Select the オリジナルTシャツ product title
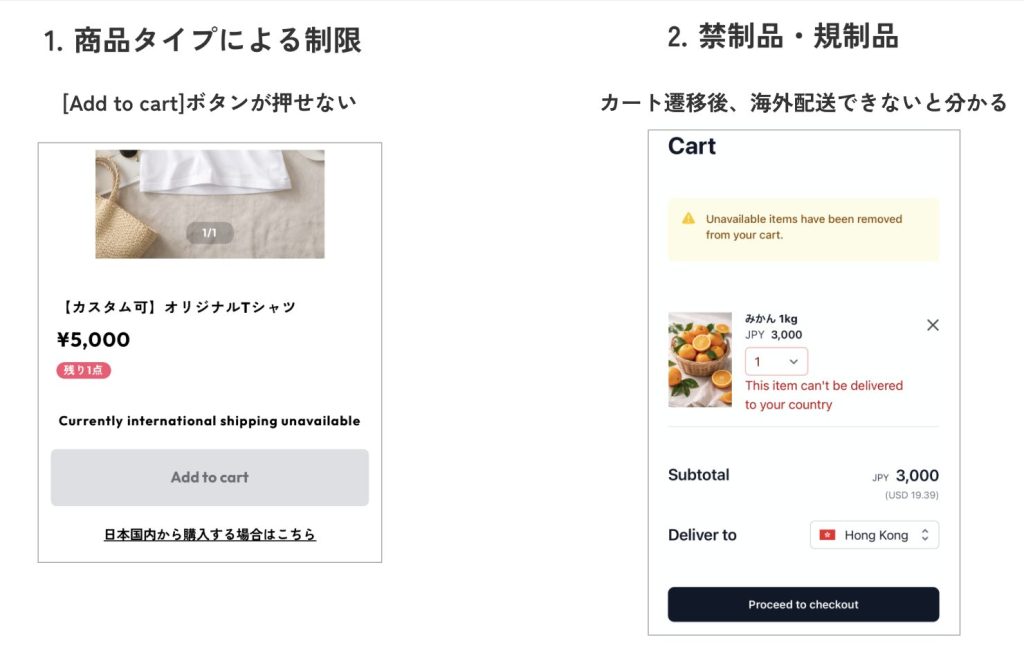Viewport: 1024px width, 648px height. [x=179, y=307]
